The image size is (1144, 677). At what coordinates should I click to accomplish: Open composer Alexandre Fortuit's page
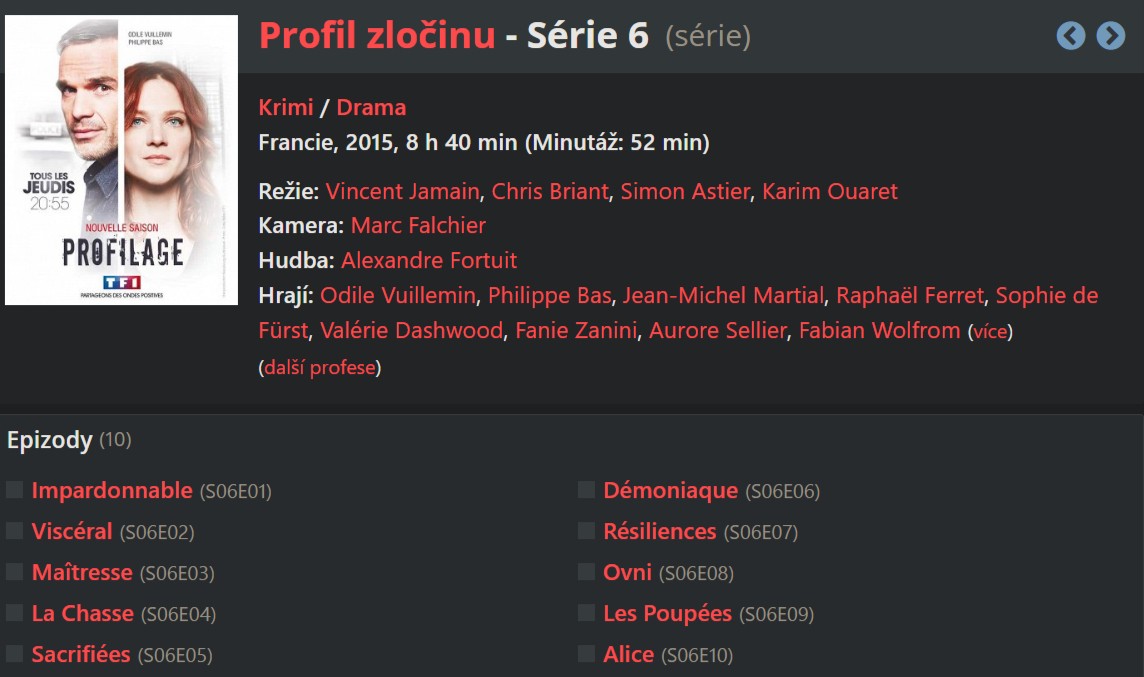tap(429, 260)
